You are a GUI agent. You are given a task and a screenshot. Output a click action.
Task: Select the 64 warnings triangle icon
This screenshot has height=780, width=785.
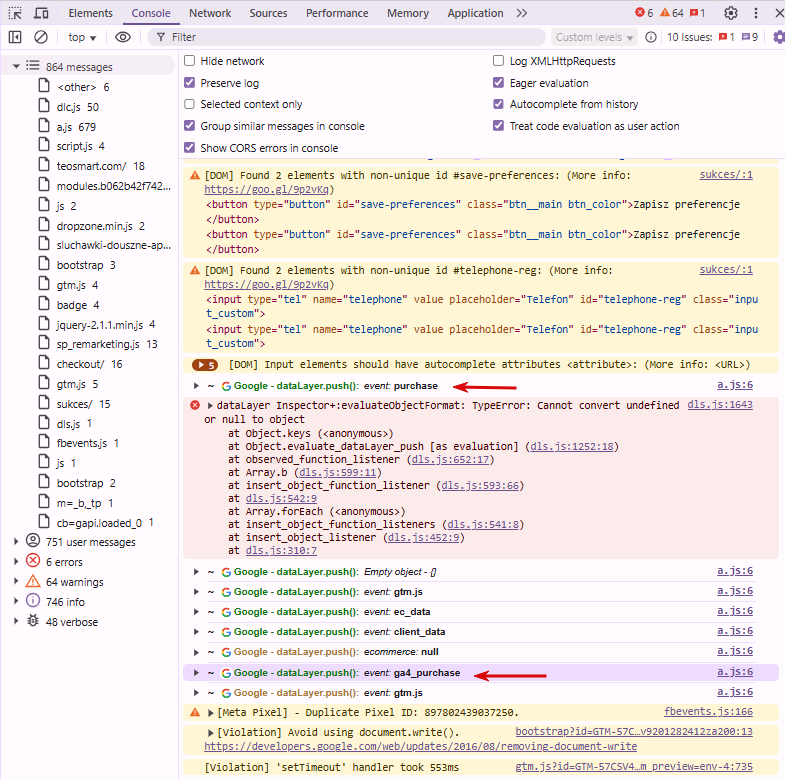pos(33,581)
